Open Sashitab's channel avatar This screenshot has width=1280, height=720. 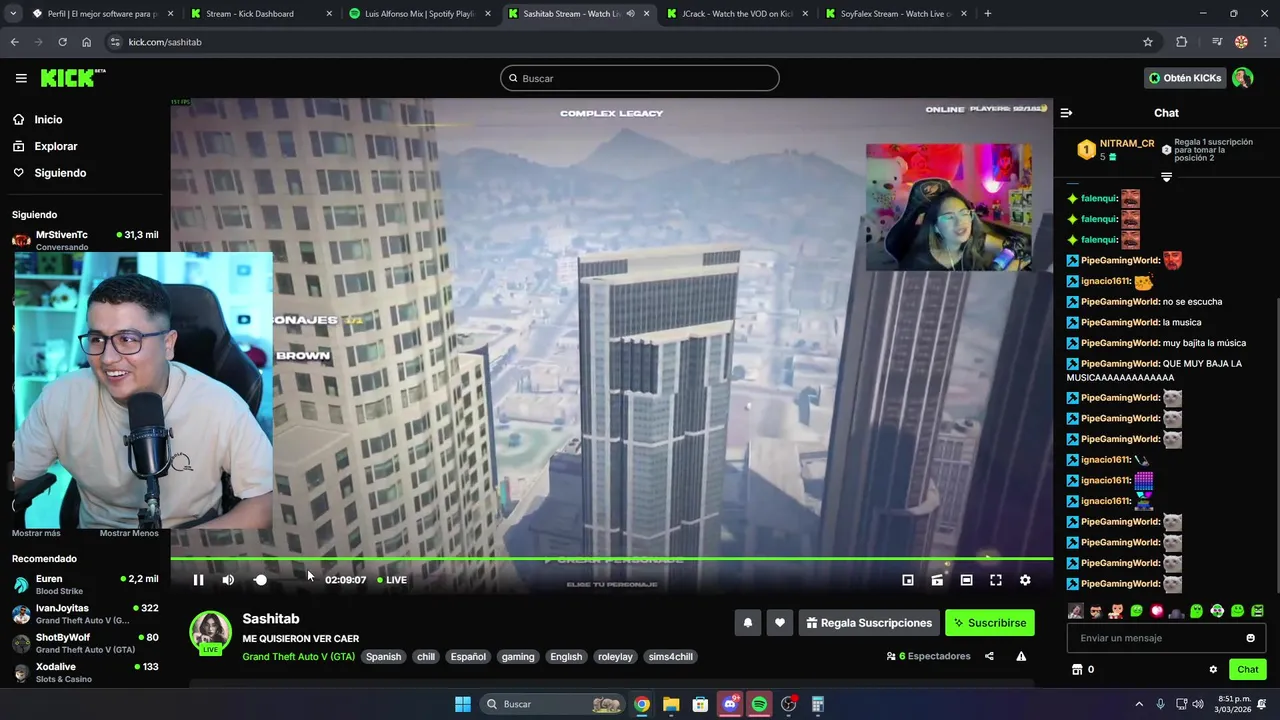tap(211, 632)
